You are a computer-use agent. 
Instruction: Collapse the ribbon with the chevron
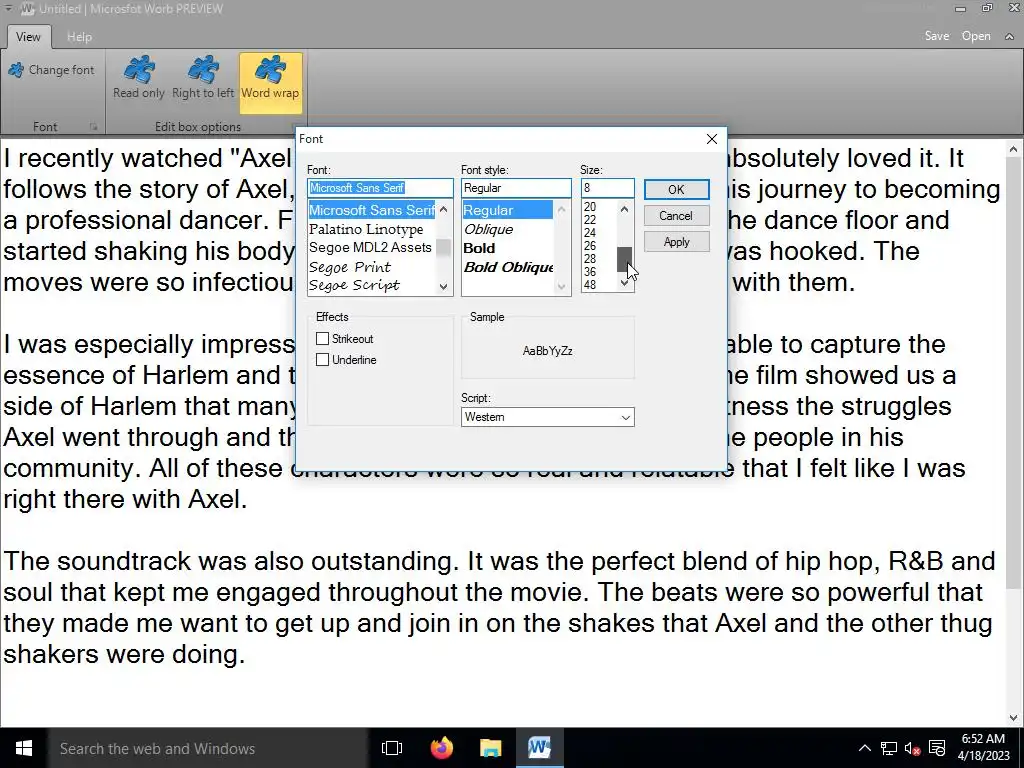pyautogui.click(x=1009, y=37)
